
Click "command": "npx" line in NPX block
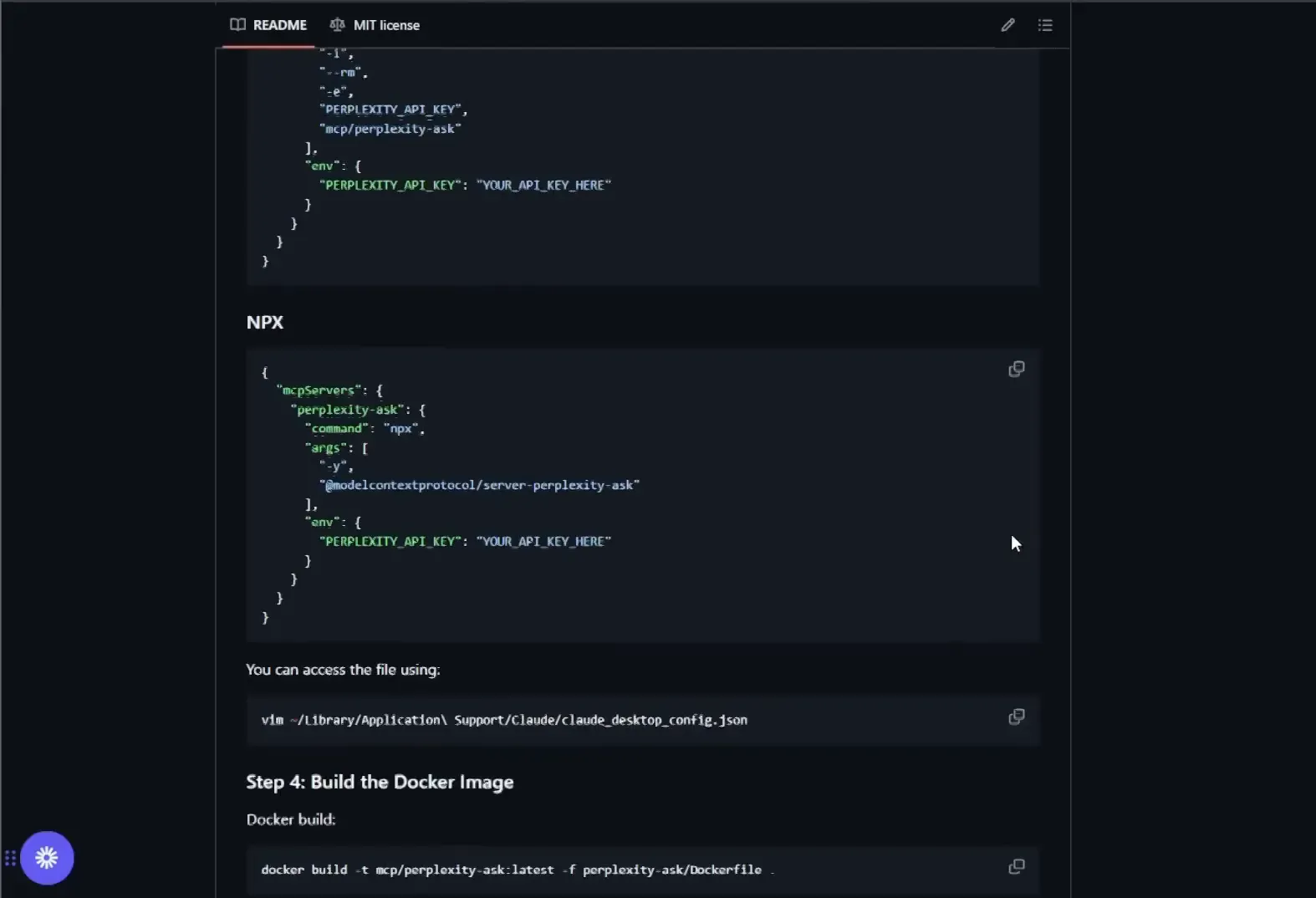tap(365, 429)
